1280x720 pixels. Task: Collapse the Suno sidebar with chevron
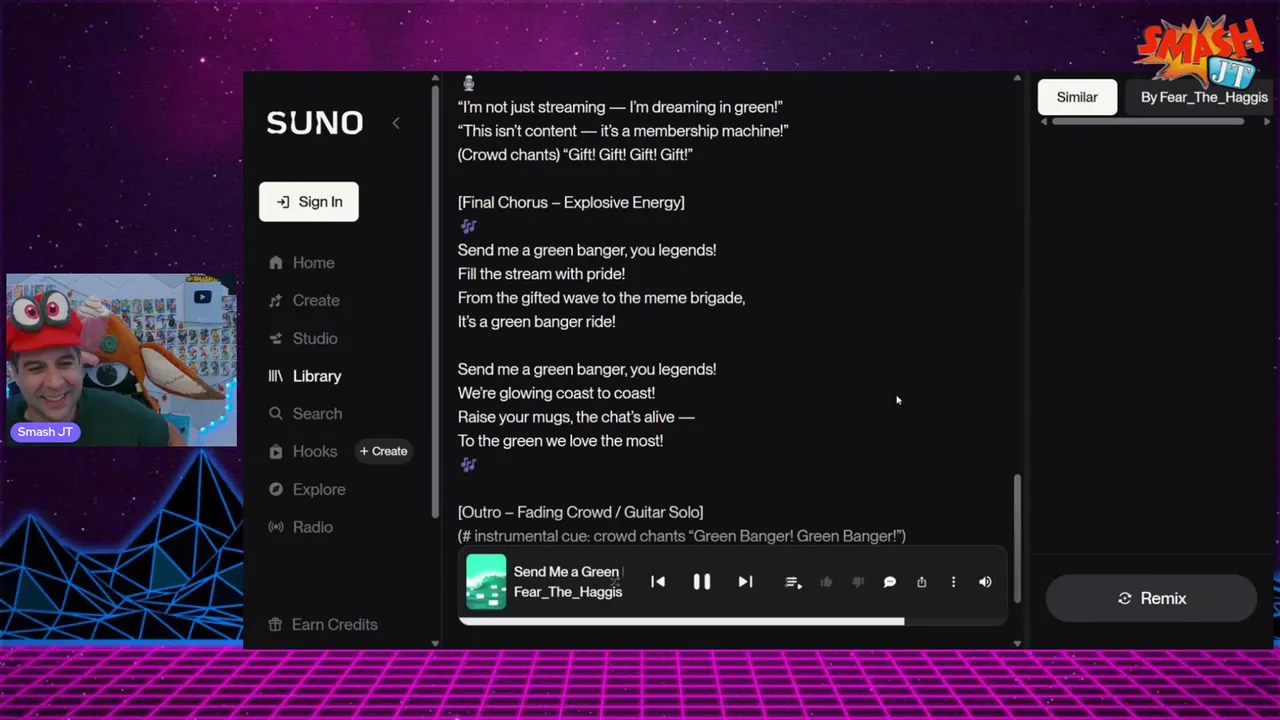[x=396, y=123]
